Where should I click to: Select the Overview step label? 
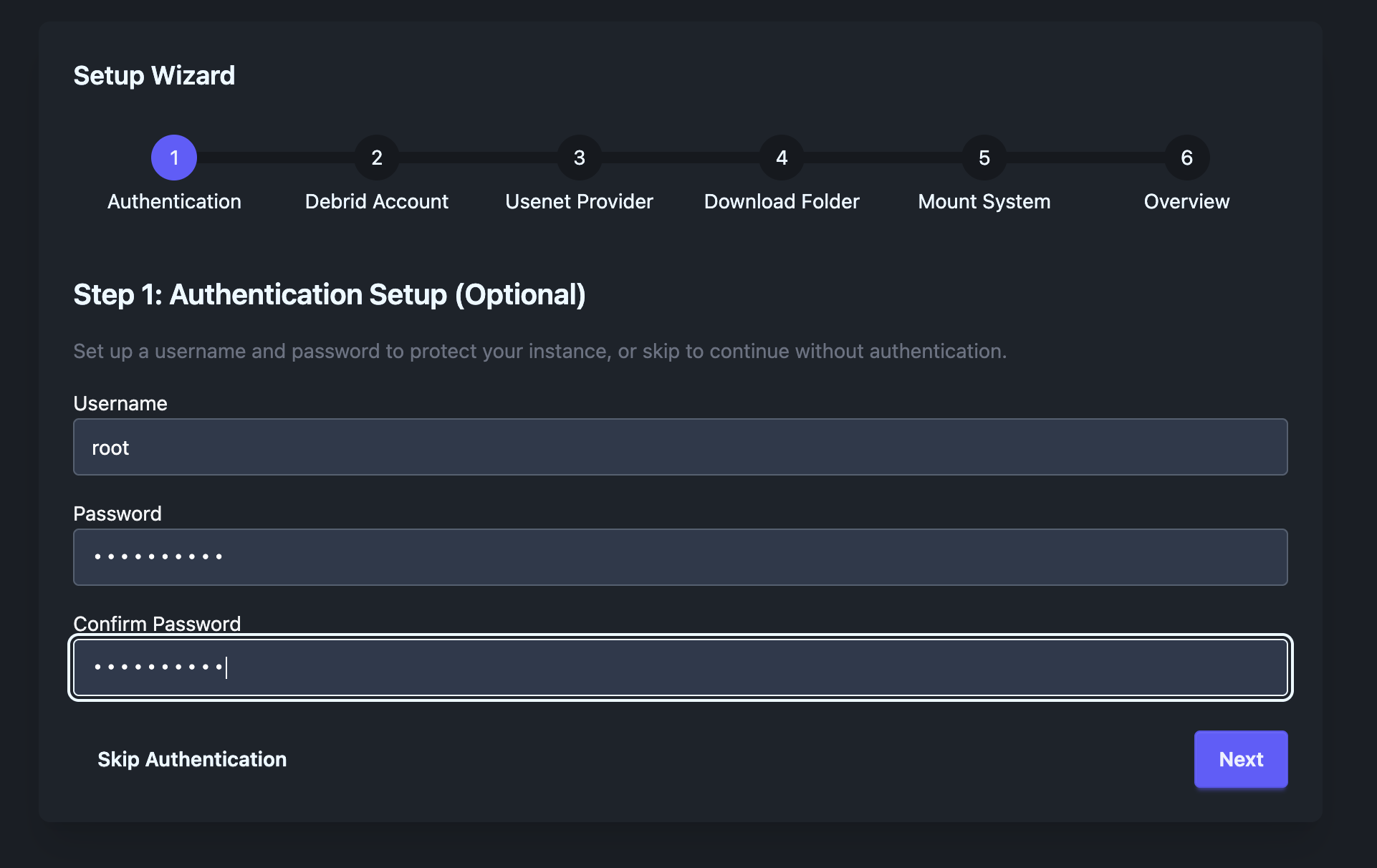(x=1186, y=201)
